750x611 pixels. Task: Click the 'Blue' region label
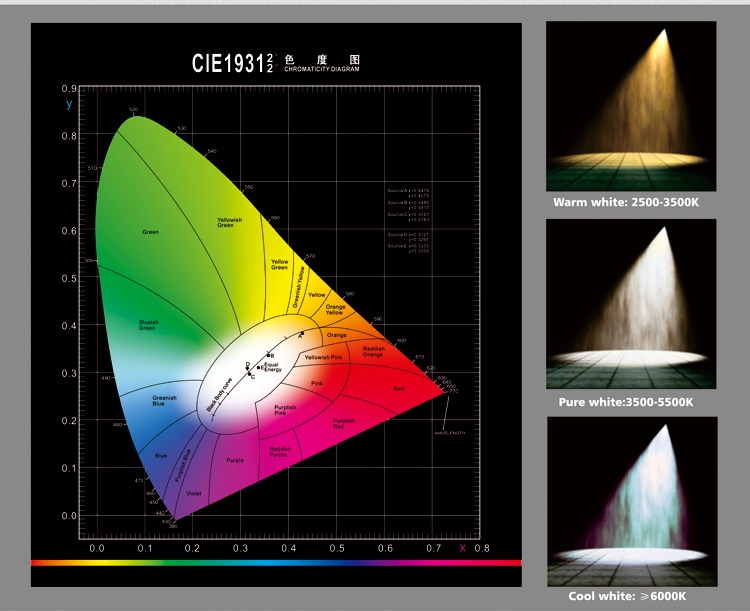pos(161,456)
